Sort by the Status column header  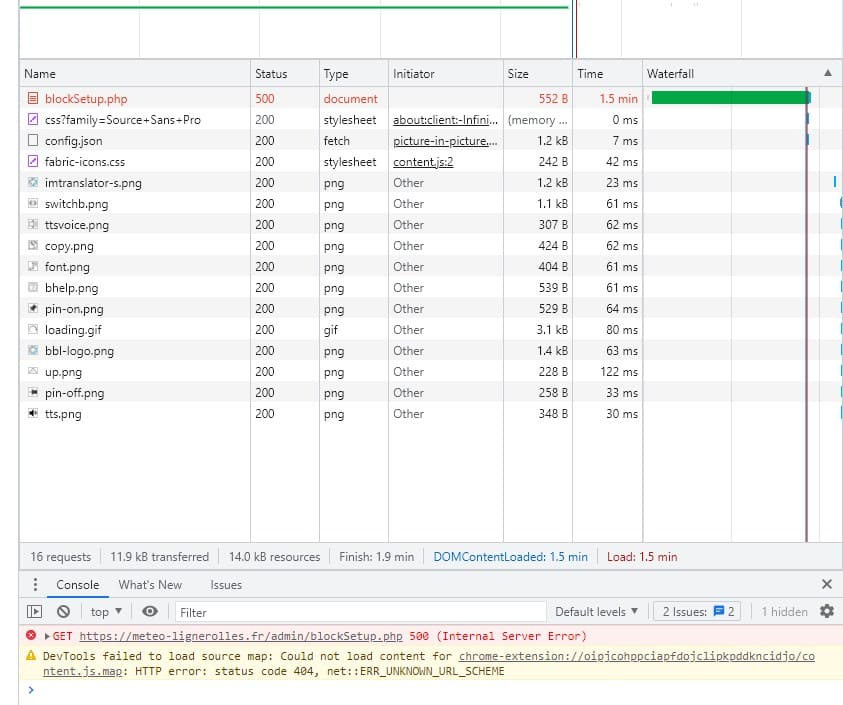coord(285,74)
